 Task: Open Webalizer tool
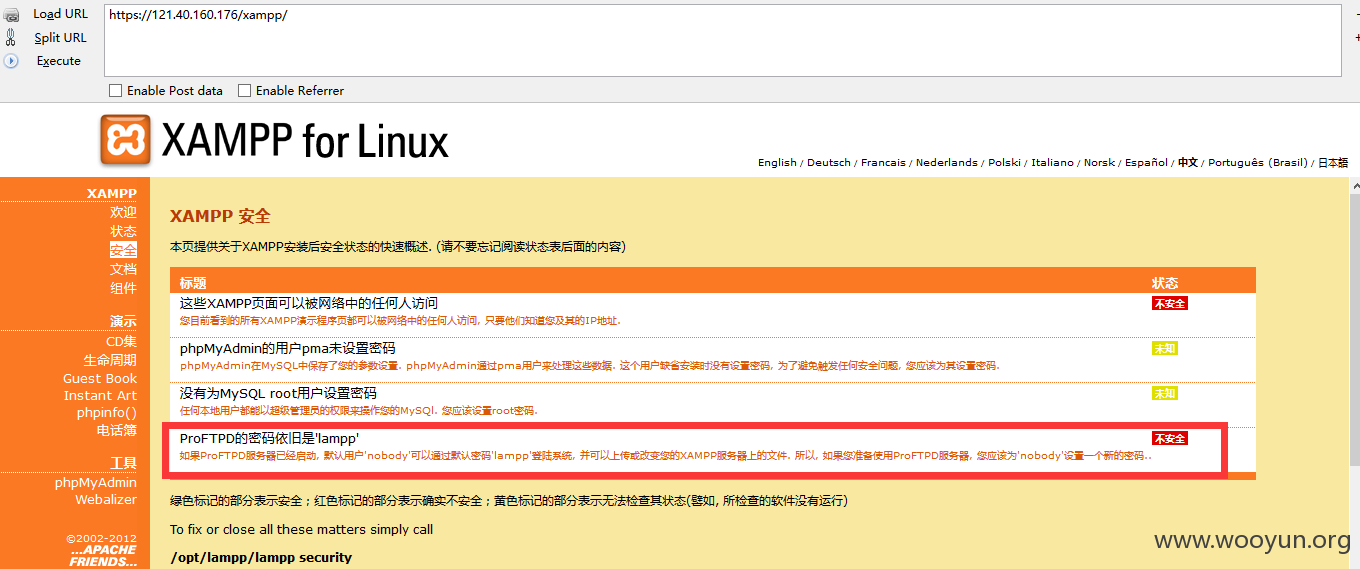pyautogui.click(x=106, y=499)
